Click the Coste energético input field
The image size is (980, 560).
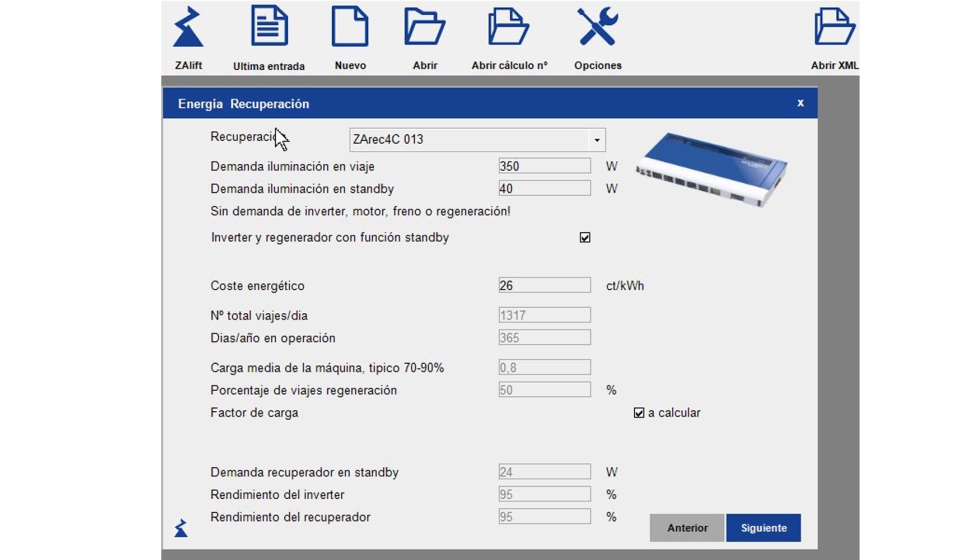(544, 285)
